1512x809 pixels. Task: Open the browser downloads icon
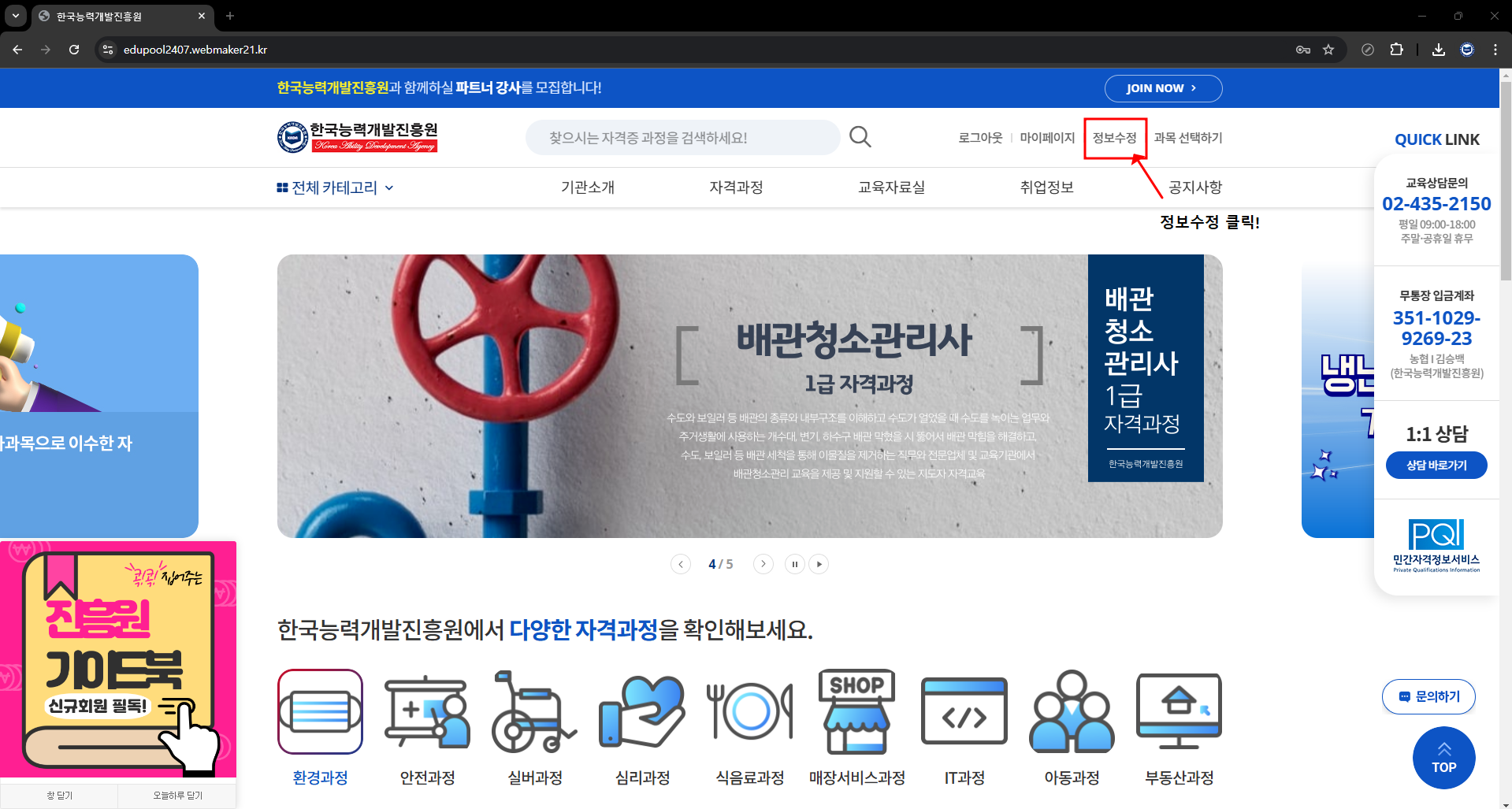coord(1439,50)
